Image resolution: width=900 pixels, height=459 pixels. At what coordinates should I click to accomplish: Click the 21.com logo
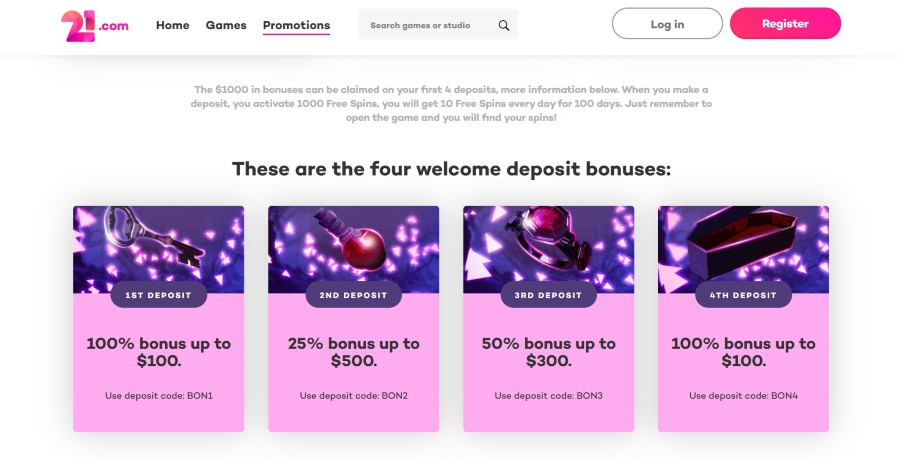click(x=95, y=25)
